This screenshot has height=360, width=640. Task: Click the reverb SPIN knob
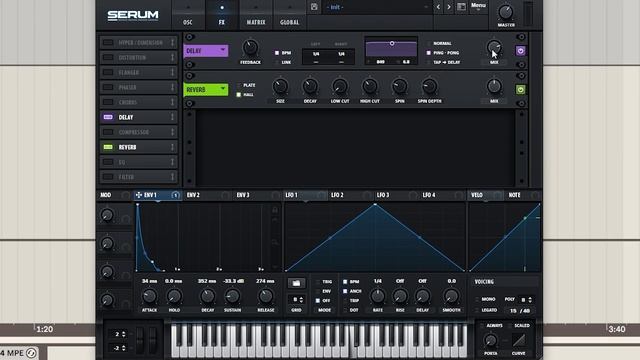point(400,87)
